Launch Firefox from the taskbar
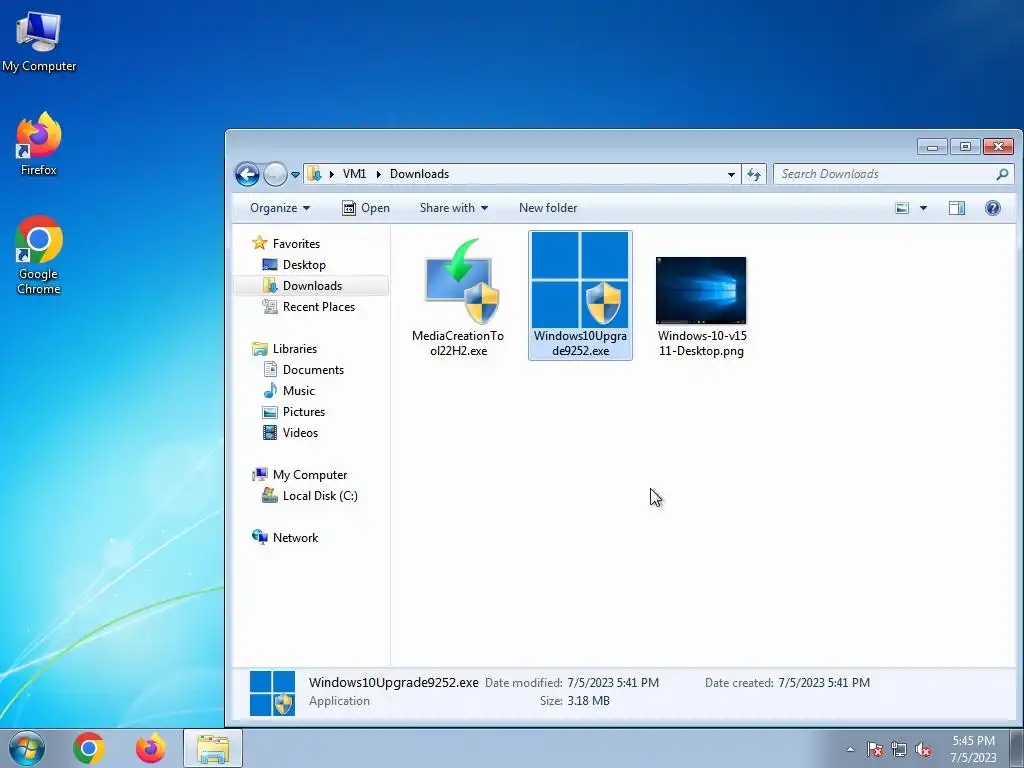The width and height of the screenshot is (1024, 768). 151,748
